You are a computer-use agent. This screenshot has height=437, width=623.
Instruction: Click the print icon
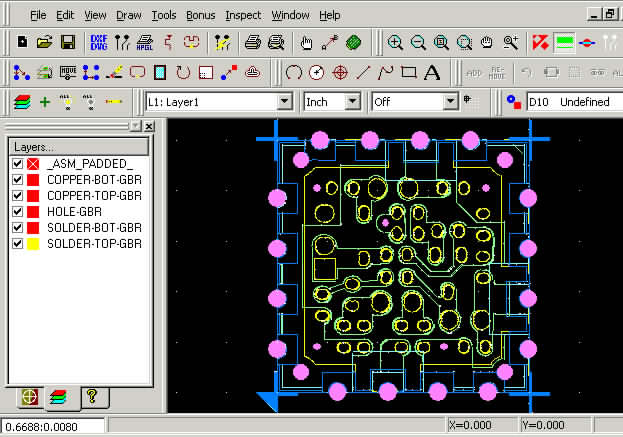(254, 42)
